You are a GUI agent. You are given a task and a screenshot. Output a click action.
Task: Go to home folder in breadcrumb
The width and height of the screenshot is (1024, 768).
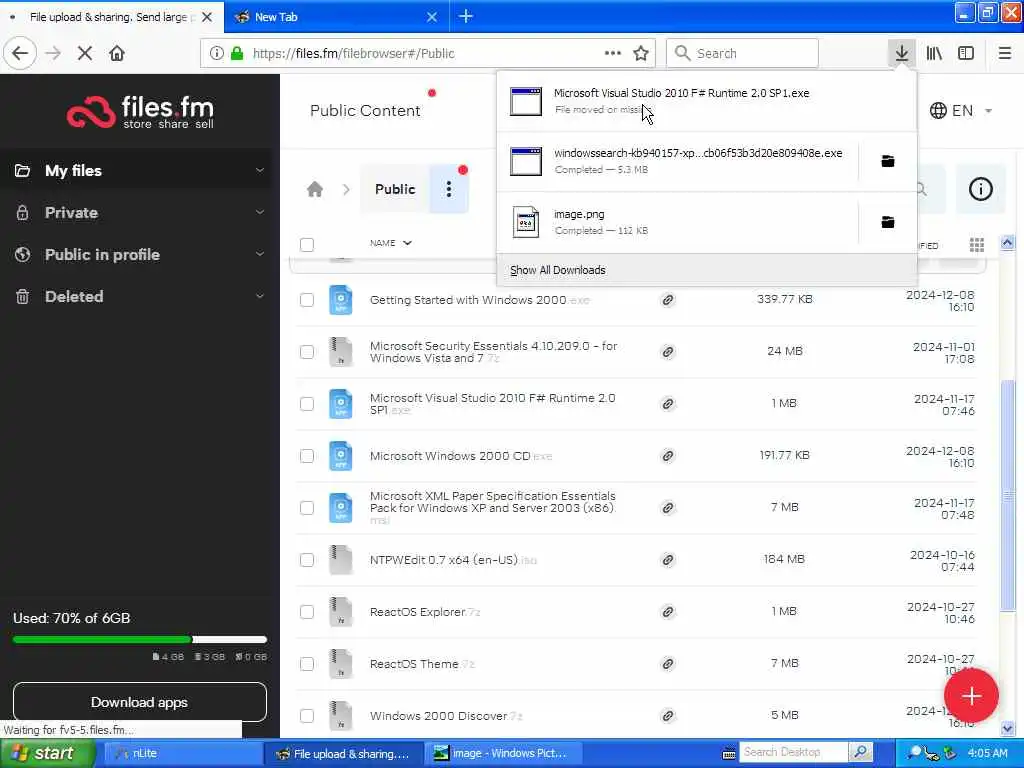point(315,189)
